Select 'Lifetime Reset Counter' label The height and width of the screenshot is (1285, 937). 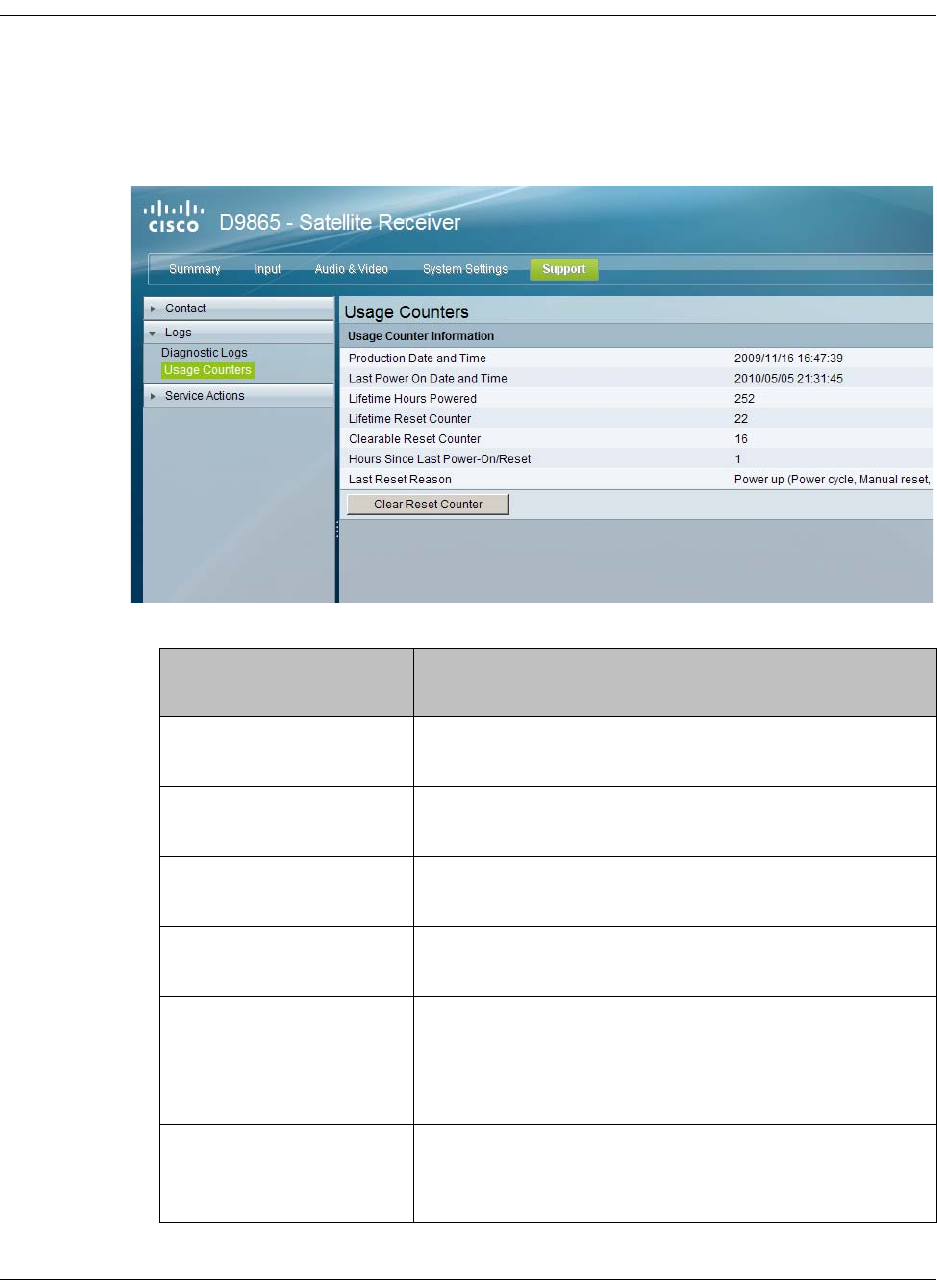click(409, 418)
